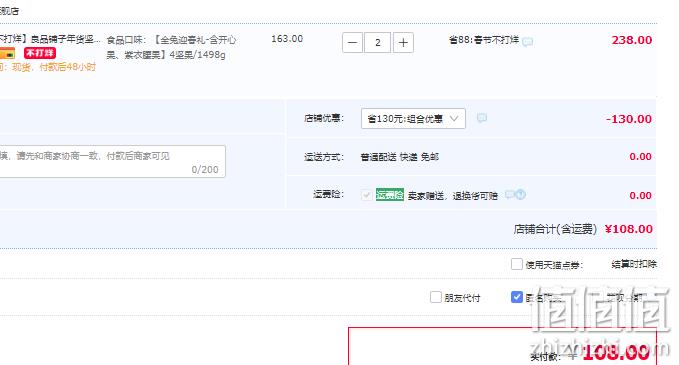Click the quantity field showing 2

click(378, 42)
